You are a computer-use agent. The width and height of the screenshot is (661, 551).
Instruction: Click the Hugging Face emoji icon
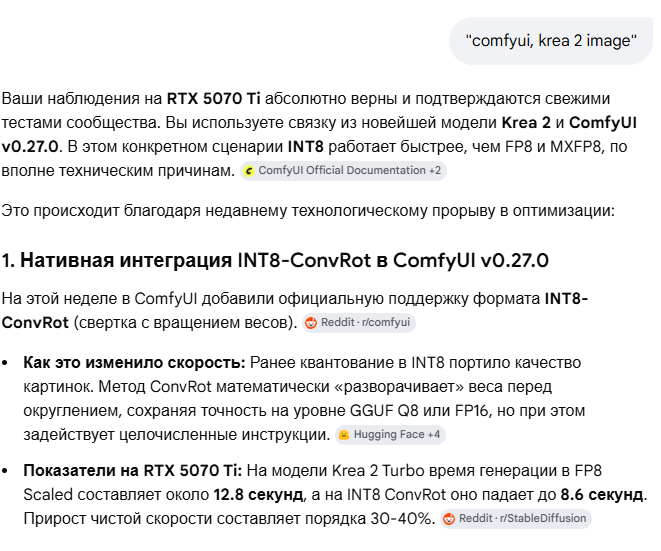[x=344, y=435]
